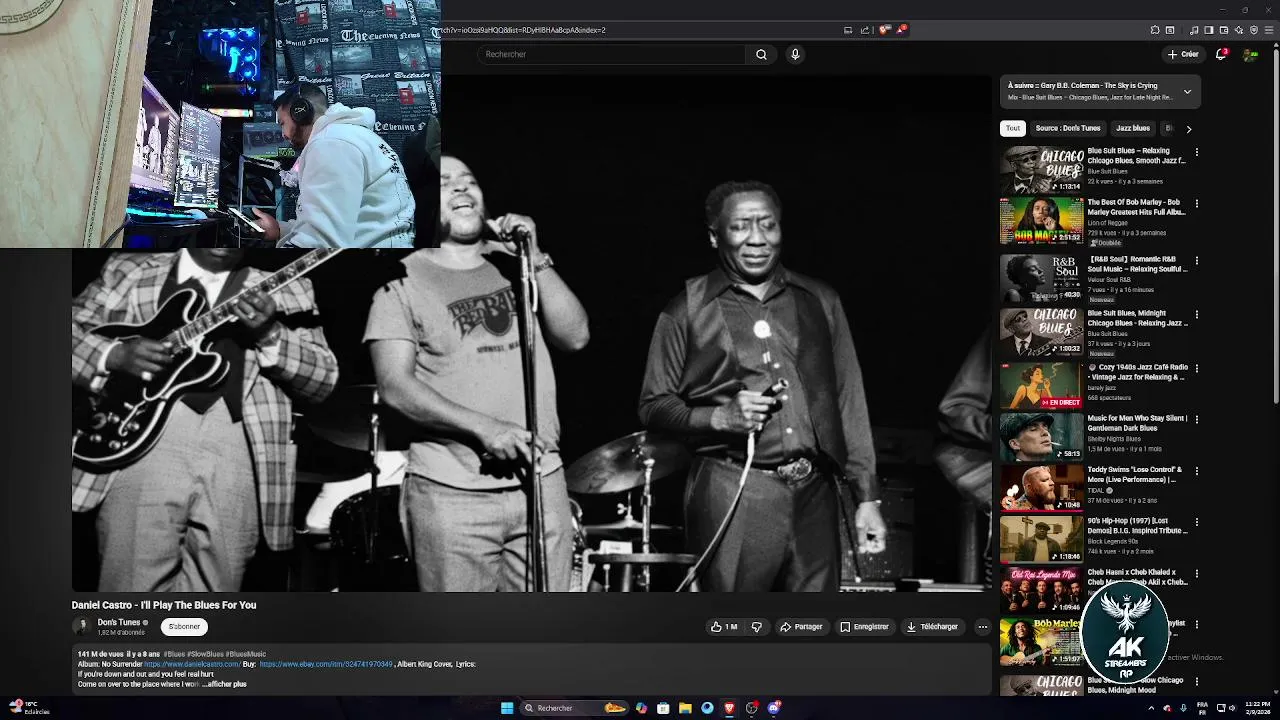
Task: Click the Daniel Castro video player area
Action: [531, 335]
